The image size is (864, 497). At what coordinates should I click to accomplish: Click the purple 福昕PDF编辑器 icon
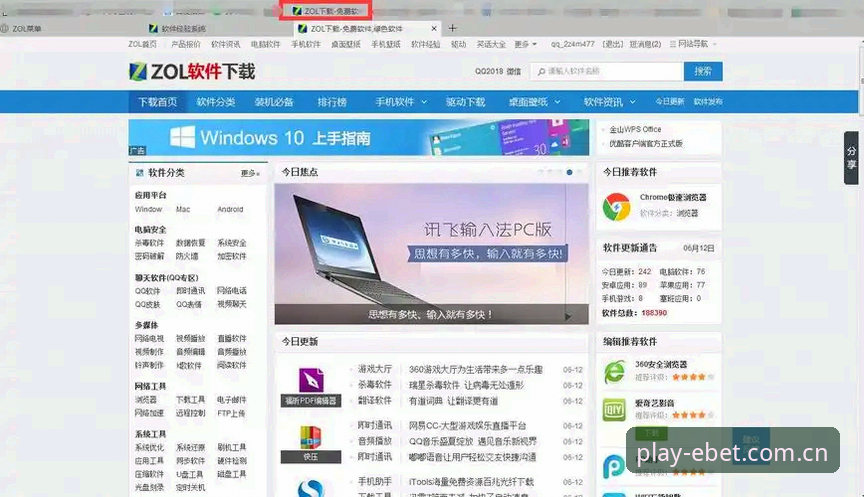[311, 380]
